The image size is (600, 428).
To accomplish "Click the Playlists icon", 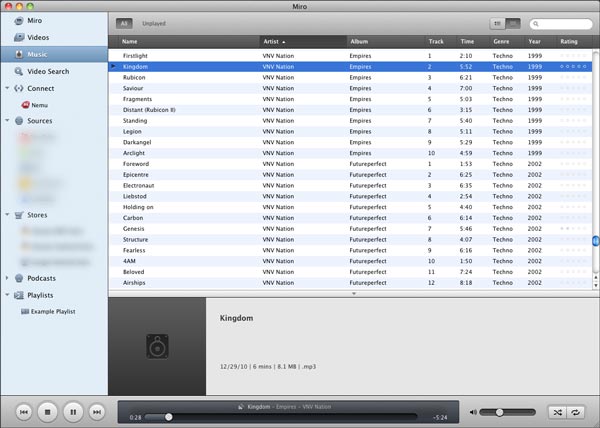I will 19,295.
